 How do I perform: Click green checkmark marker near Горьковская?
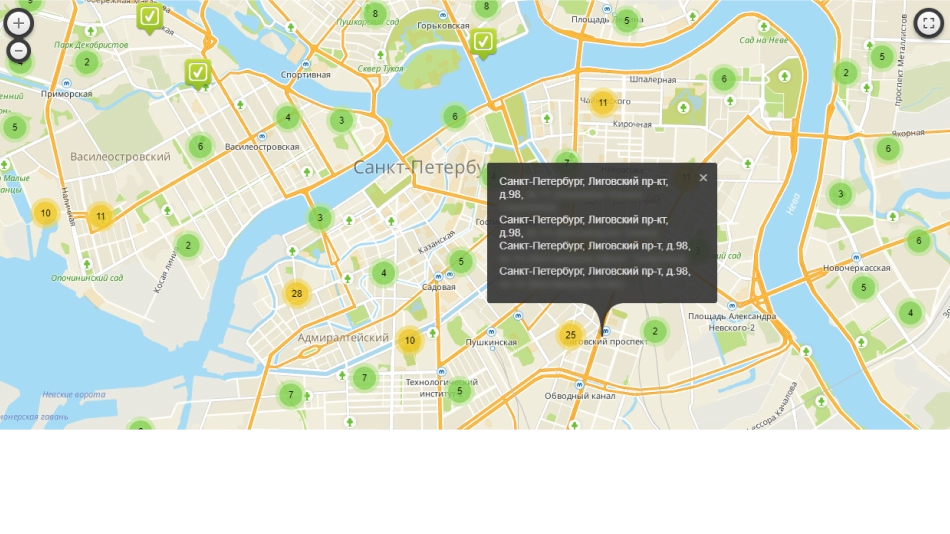483,41
